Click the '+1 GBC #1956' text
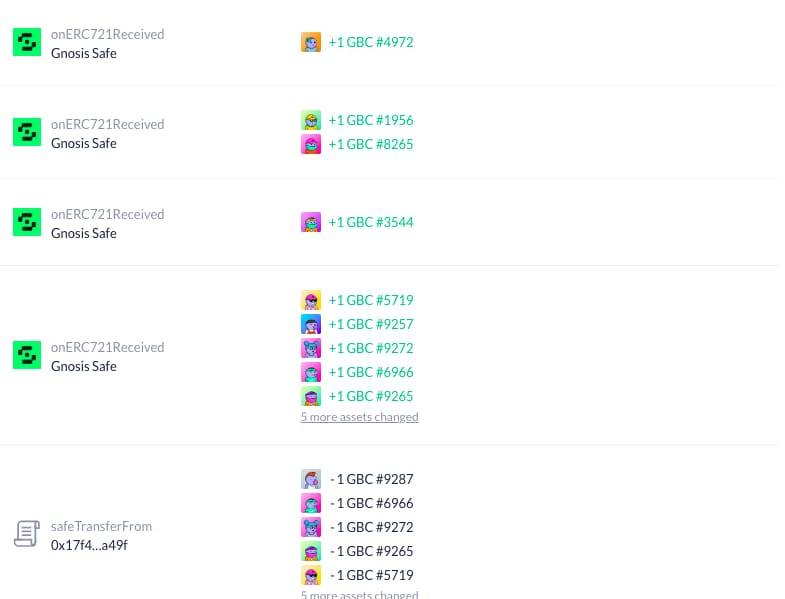 [x=371, y=120]
